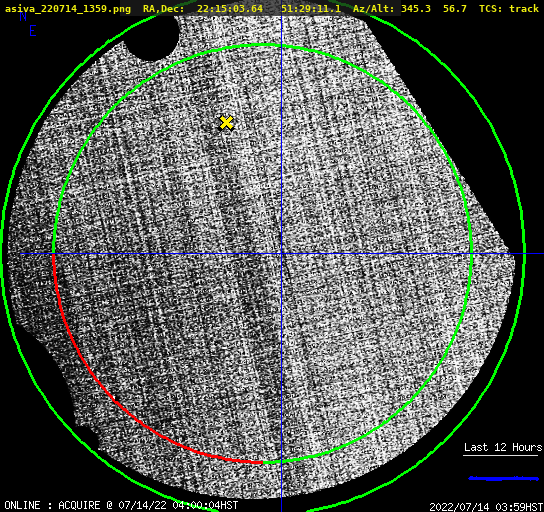Click the blue plot line under Last 12 Hours
Viewport: 544px width, 512px height.
point(503,478)
